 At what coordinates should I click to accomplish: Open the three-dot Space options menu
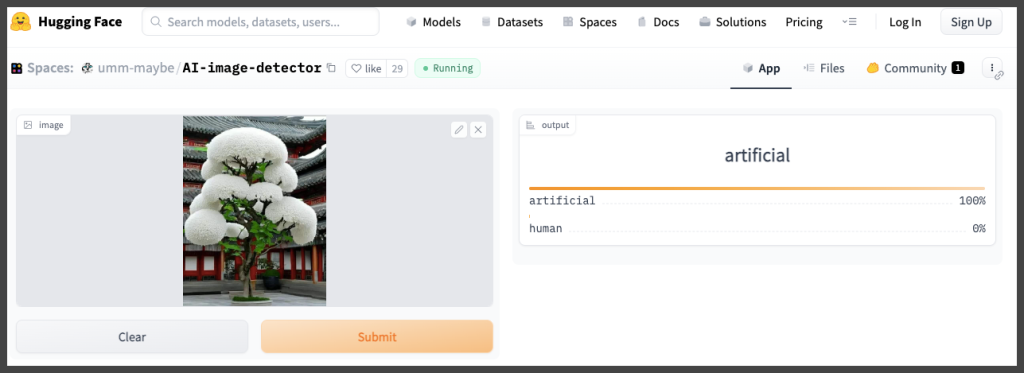click(992, 68)
